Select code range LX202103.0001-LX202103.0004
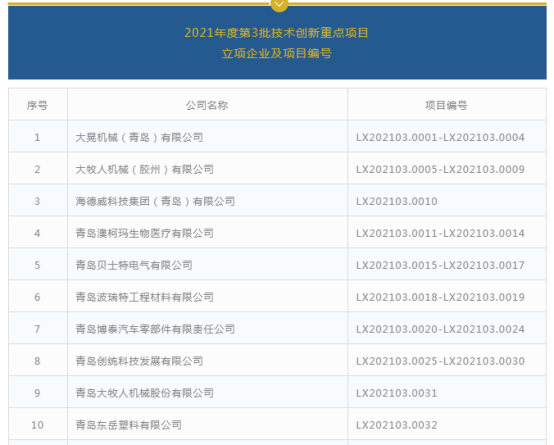Screen dimensions: 554x445 [440, 137]
